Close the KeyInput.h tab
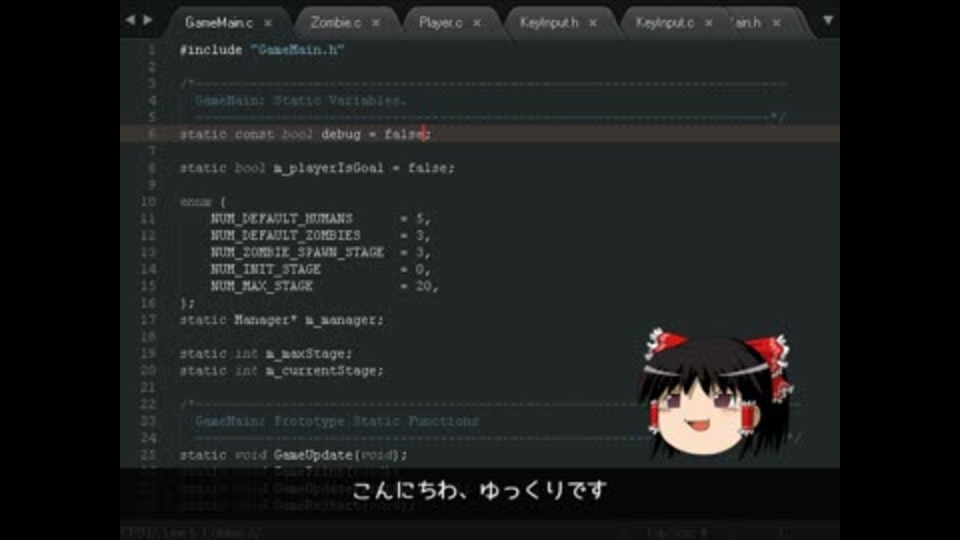Viewport: 960px width, 540px height. point(593,23)
